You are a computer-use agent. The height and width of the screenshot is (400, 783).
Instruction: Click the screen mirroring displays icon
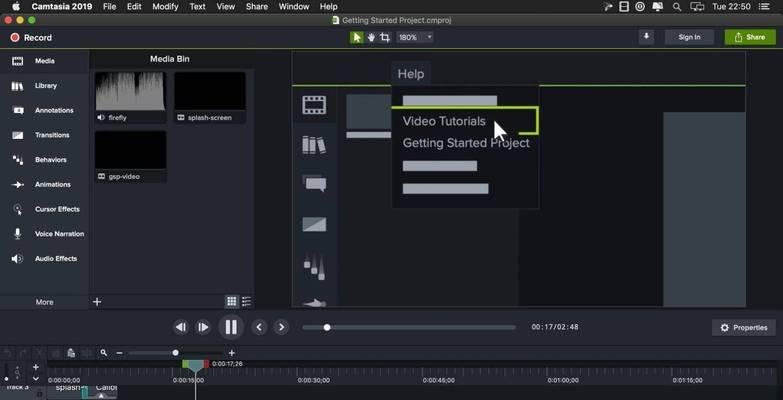pos(697,6)
